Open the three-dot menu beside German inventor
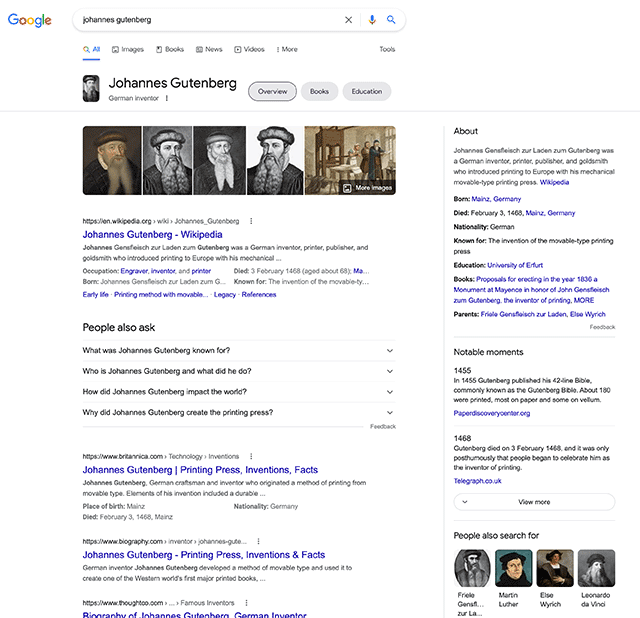Image resolution: width=640 pixels, height=618 pixels. pyautogui.click(x=167, y=98)
